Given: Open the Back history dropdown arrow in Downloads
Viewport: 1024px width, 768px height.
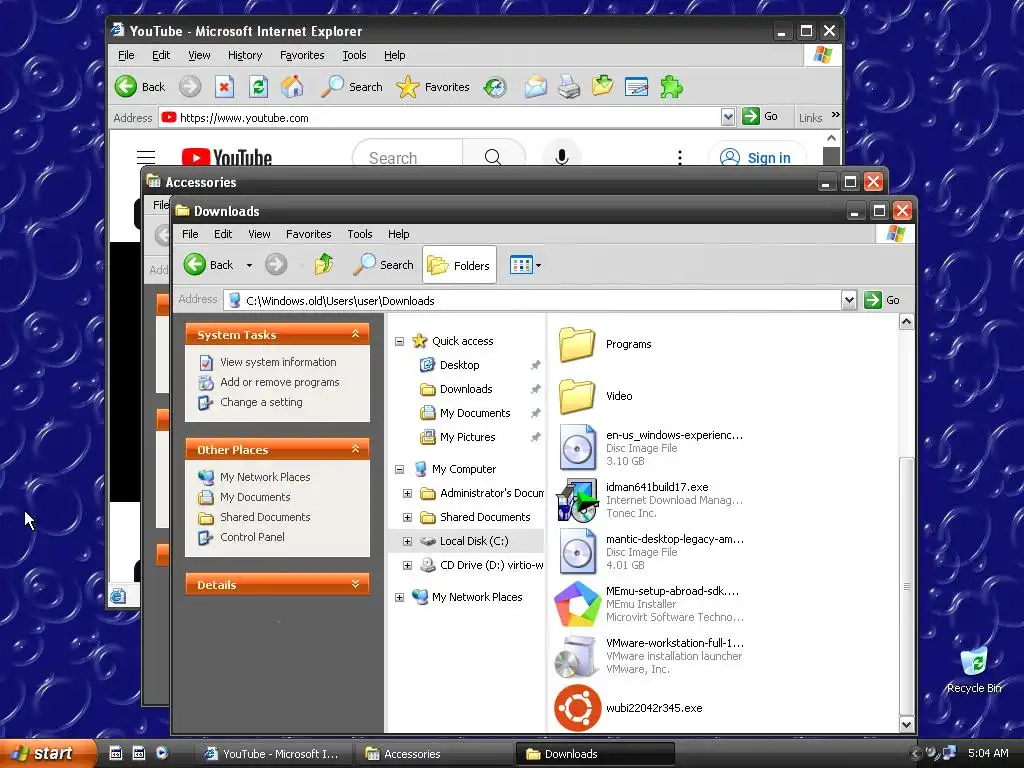Looking at the screenshot, I should point(249,265).
